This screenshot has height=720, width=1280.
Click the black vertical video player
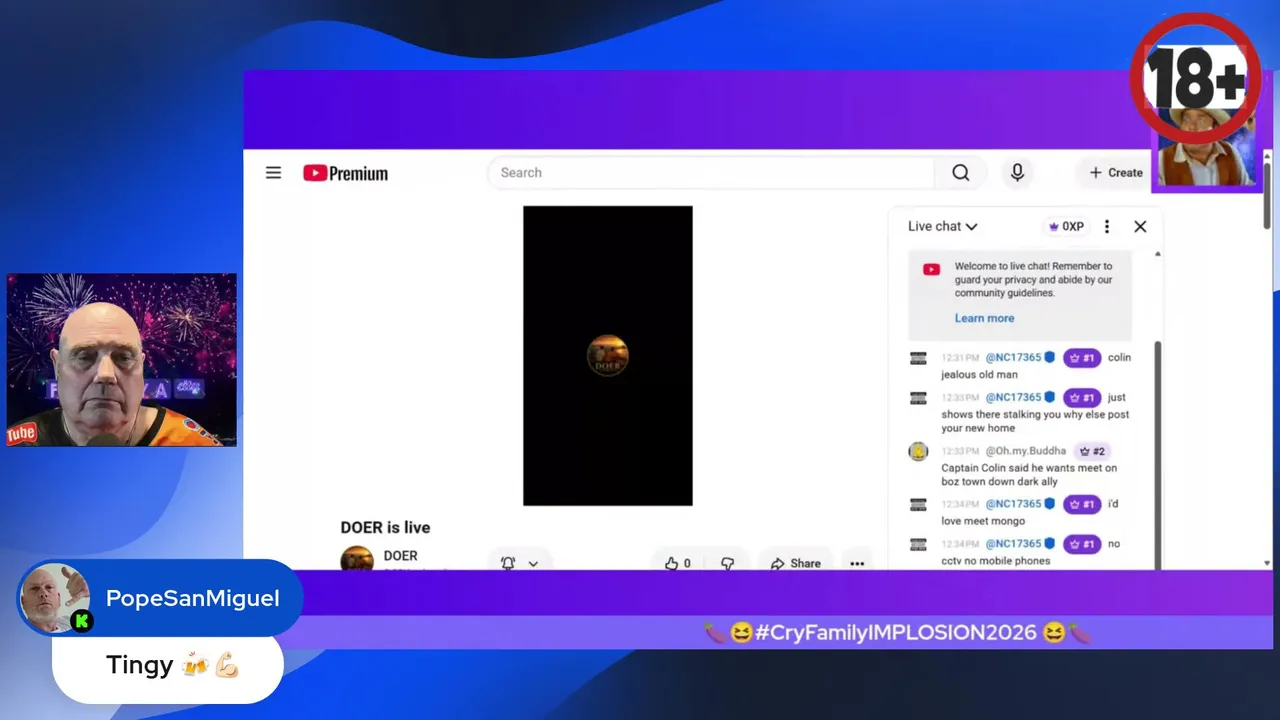[608, 356]
